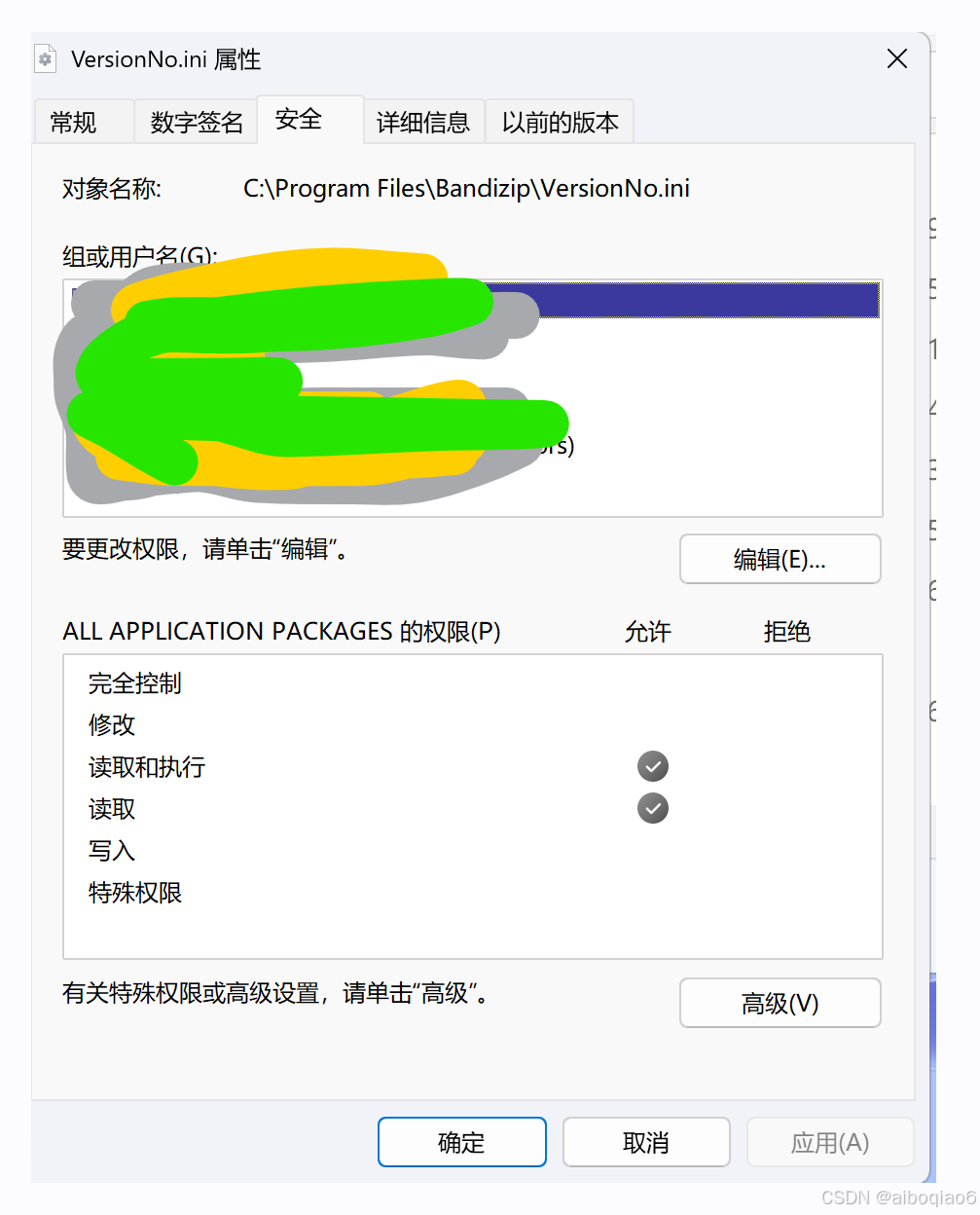Select the 安全 tab
The width and height of the screenshot is (980, 1215).
300,120
